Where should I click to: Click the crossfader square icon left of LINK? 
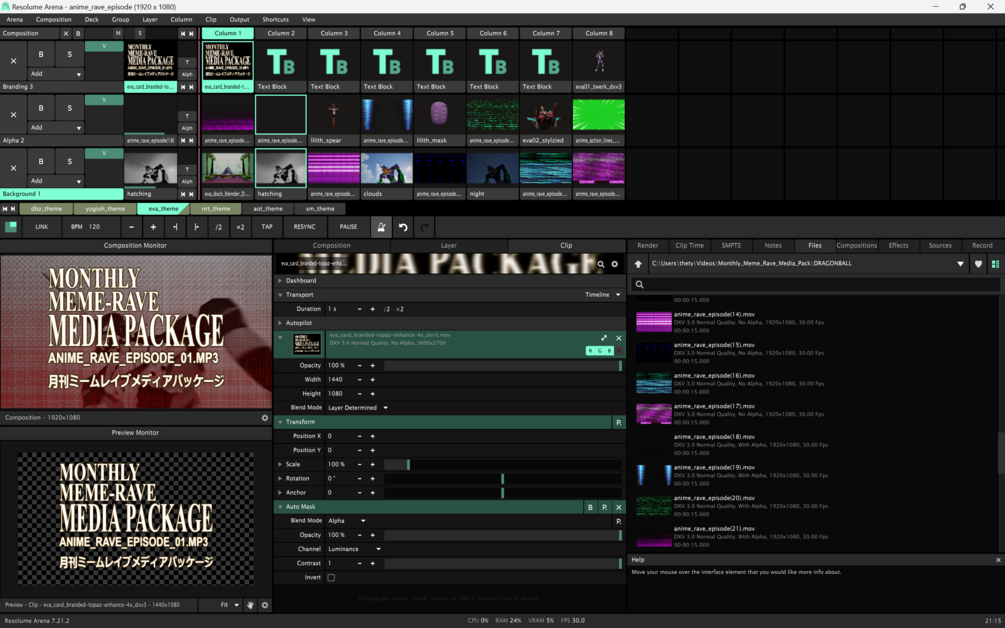pyautogui.click(x=11, y=227)
